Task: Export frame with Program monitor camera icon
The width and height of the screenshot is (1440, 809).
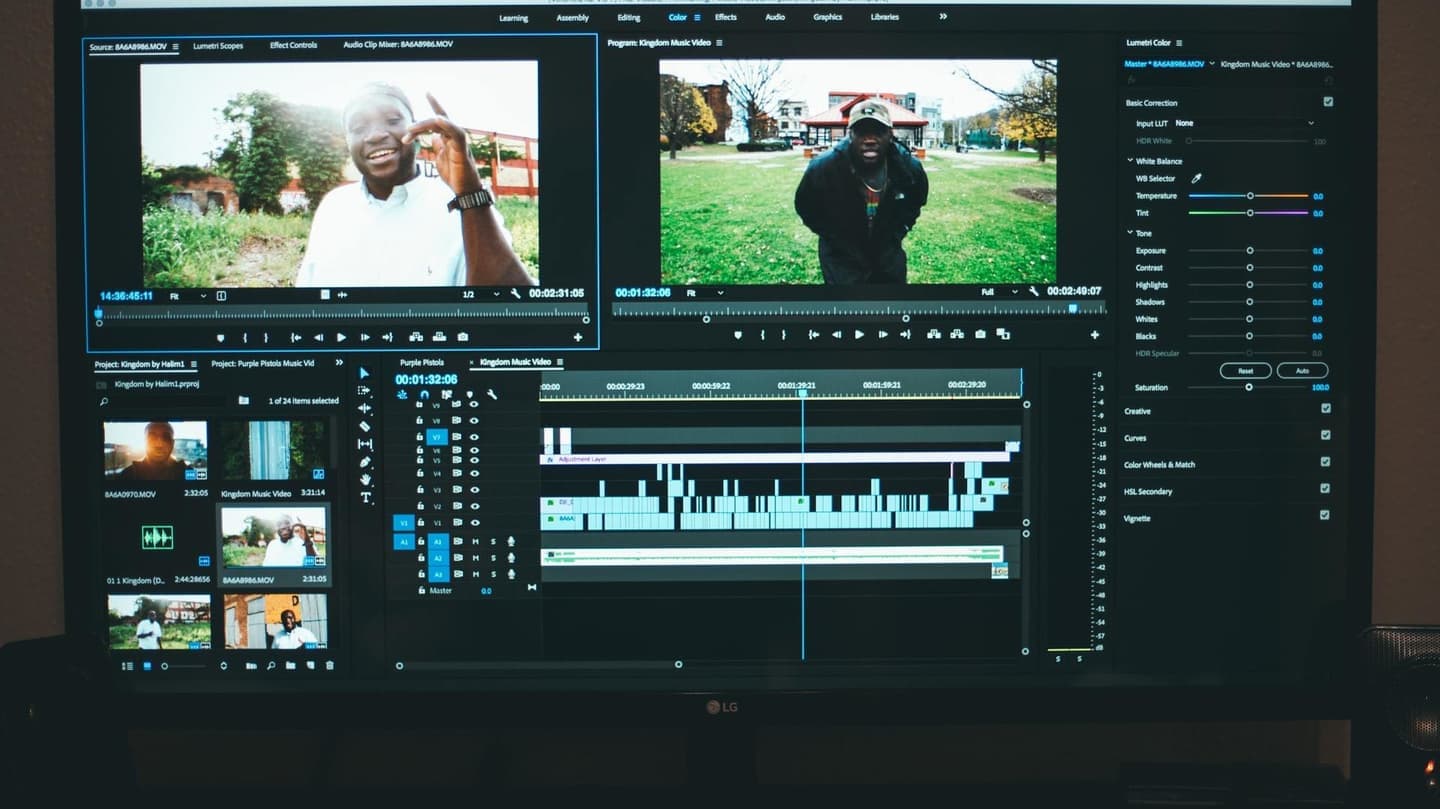Action: (x=980, y=335)
